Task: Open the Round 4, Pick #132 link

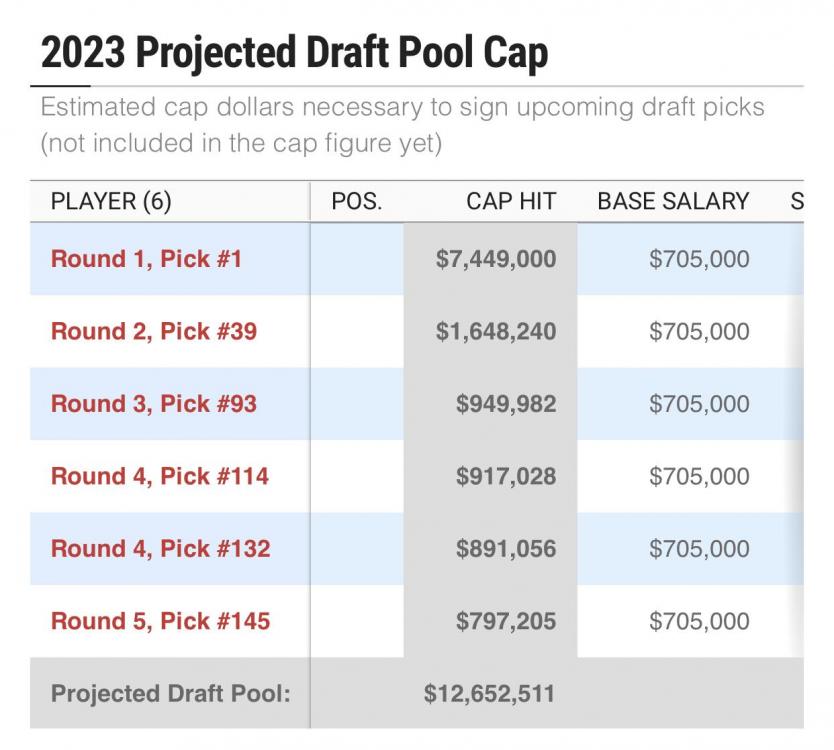Action: coord(160,548)
